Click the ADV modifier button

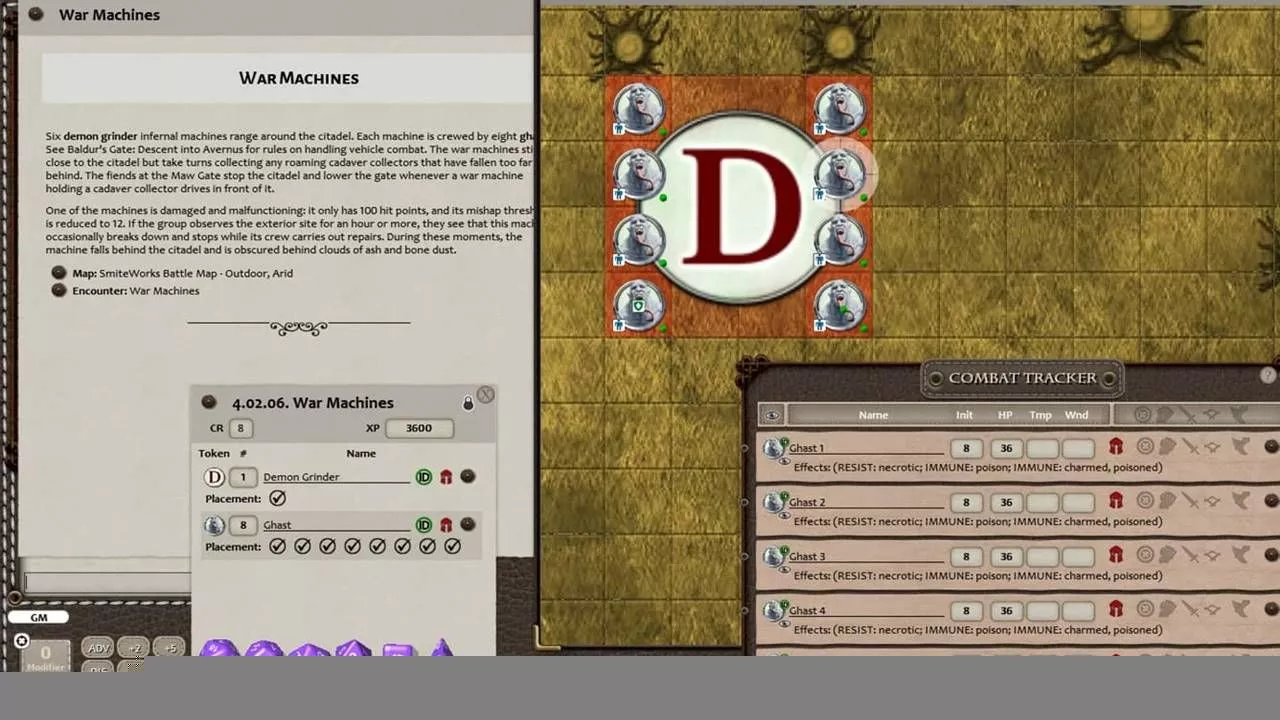98,648
